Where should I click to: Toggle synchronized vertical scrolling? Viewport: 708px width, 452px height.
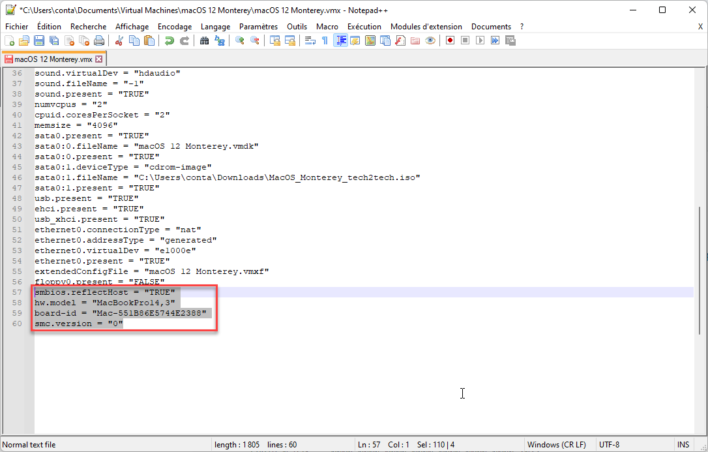275,41
